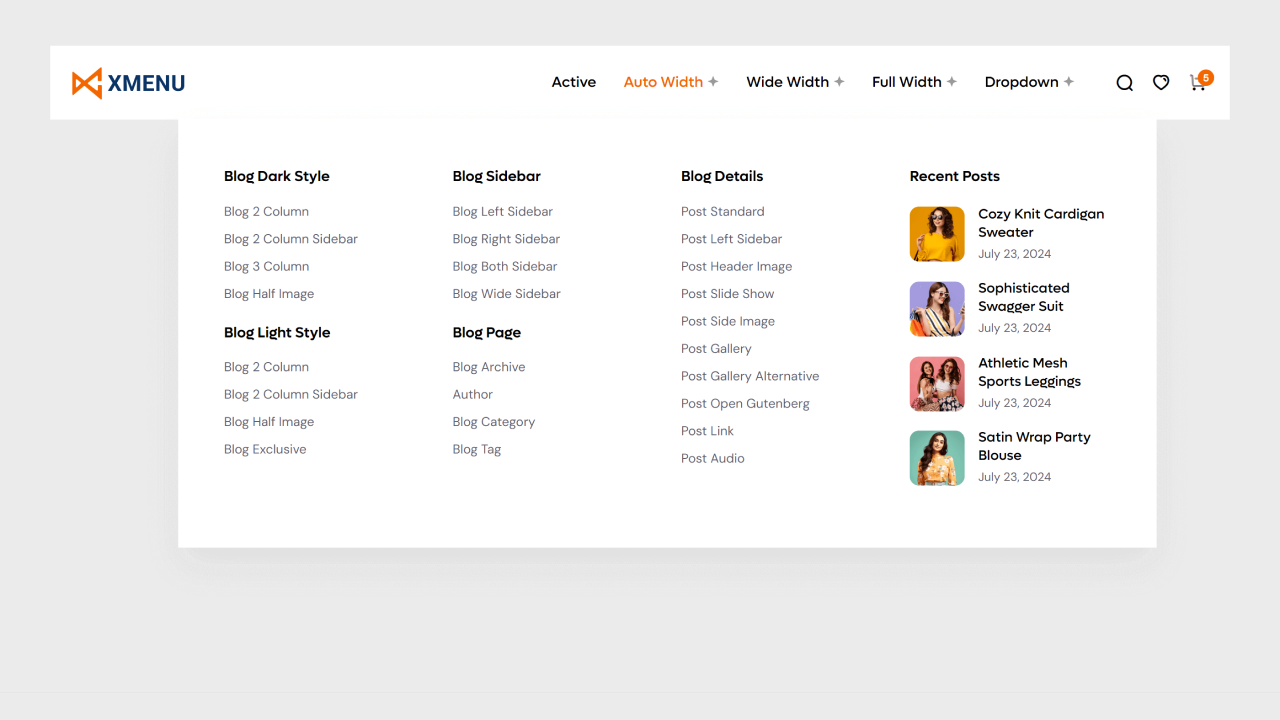Select the Active menu item
Viewport: 1280px width, 720px height.
pyautogui.click(x=573, y=82)
